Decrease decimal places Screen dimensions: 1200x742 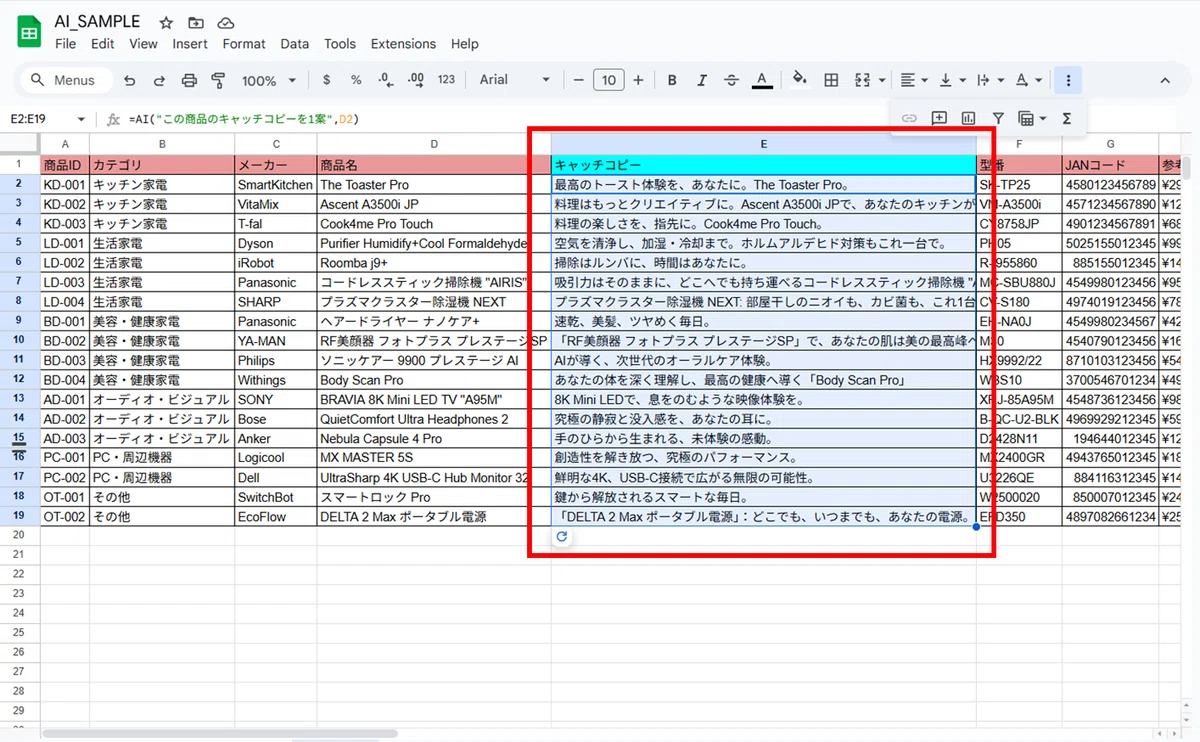386,80
